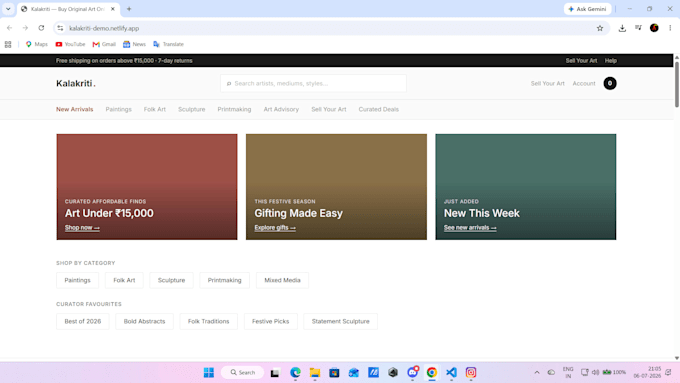680x383 pixels.
Task: Open Sell Your Art nav tab
Action: [329, 109]
